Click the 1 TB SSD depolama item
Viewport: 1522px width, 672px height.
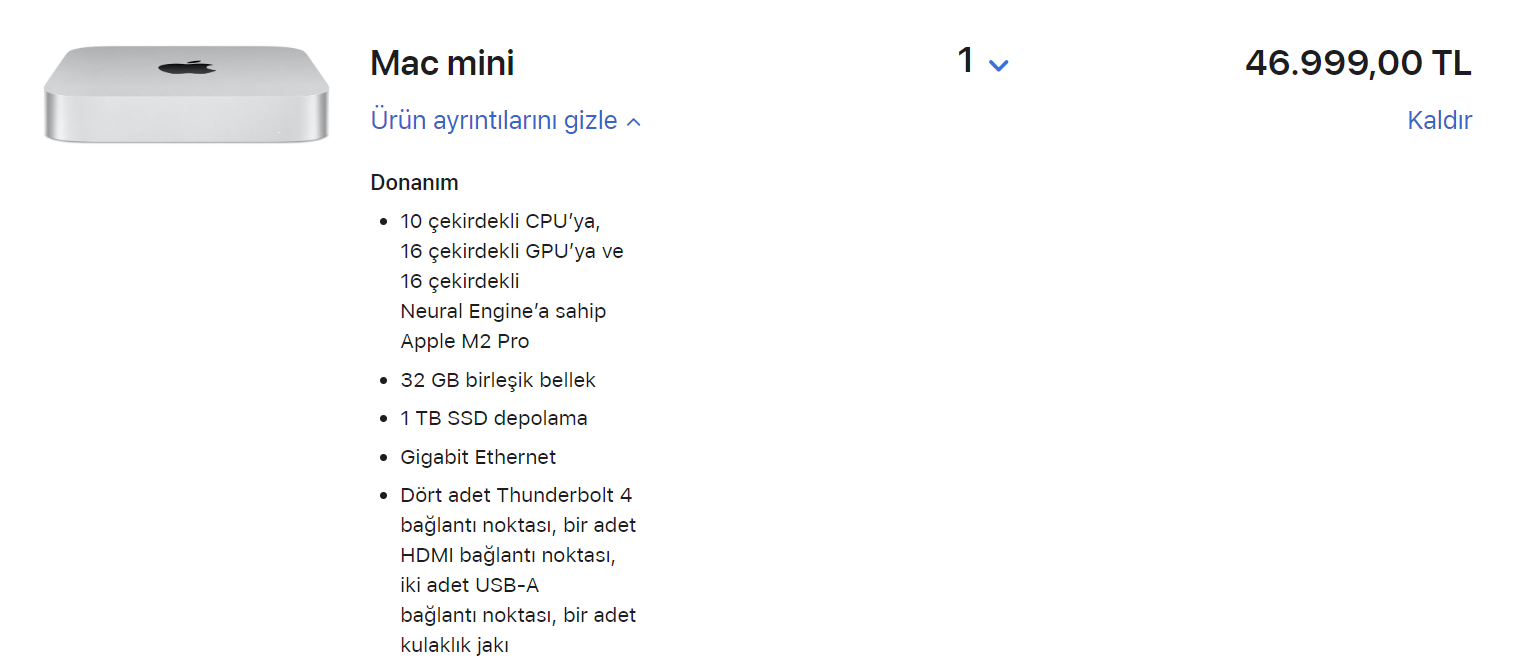coord(494,418)
